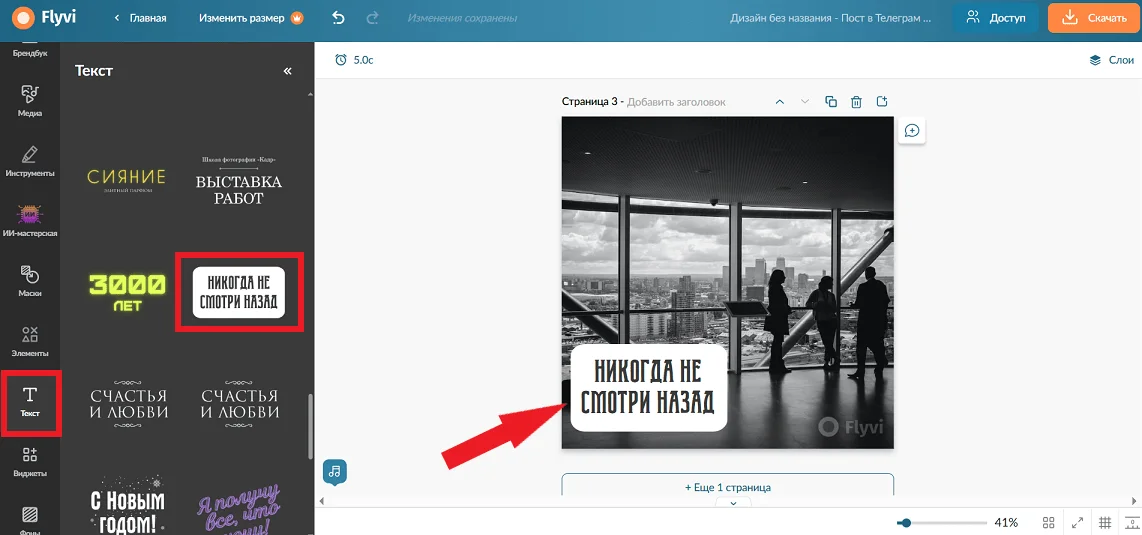Delete page 3 with trash icon
Image resolution: width=1142 pixels, height=535 pixels.
point(856,102)
